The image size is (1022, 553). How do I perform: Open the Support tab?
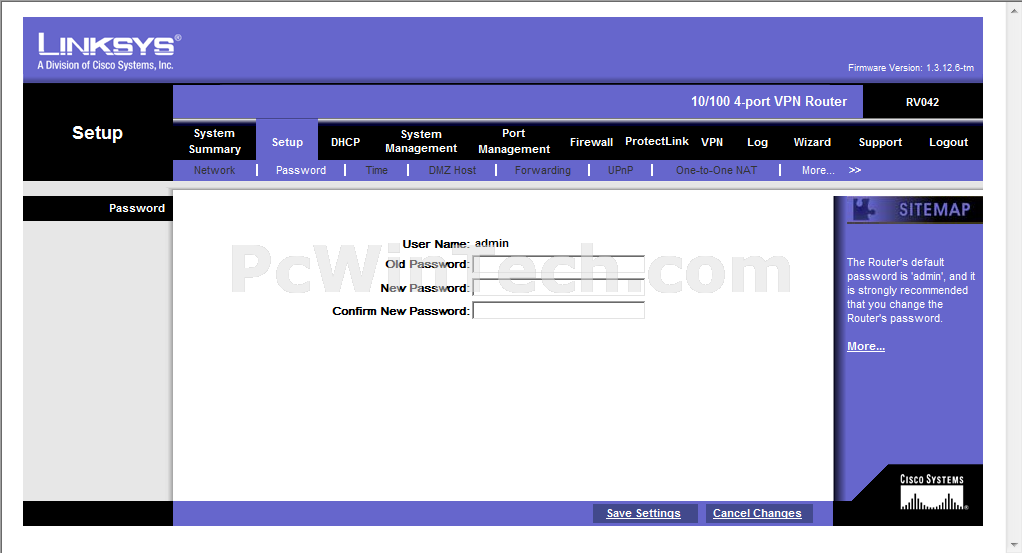[880, 142]
